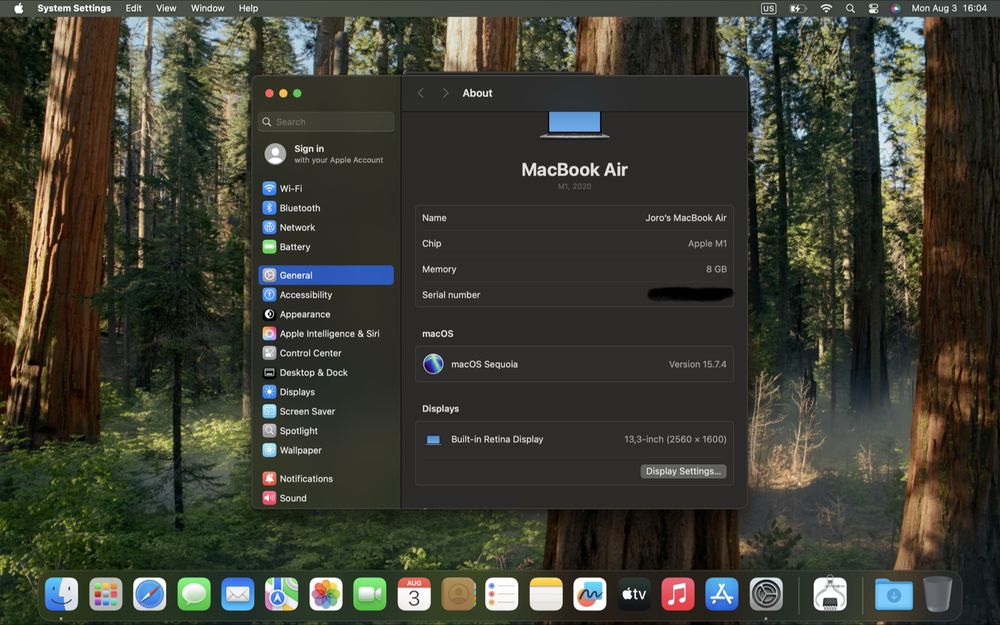Open Apple Intelligence & Siri settings

tap(326, 334)
